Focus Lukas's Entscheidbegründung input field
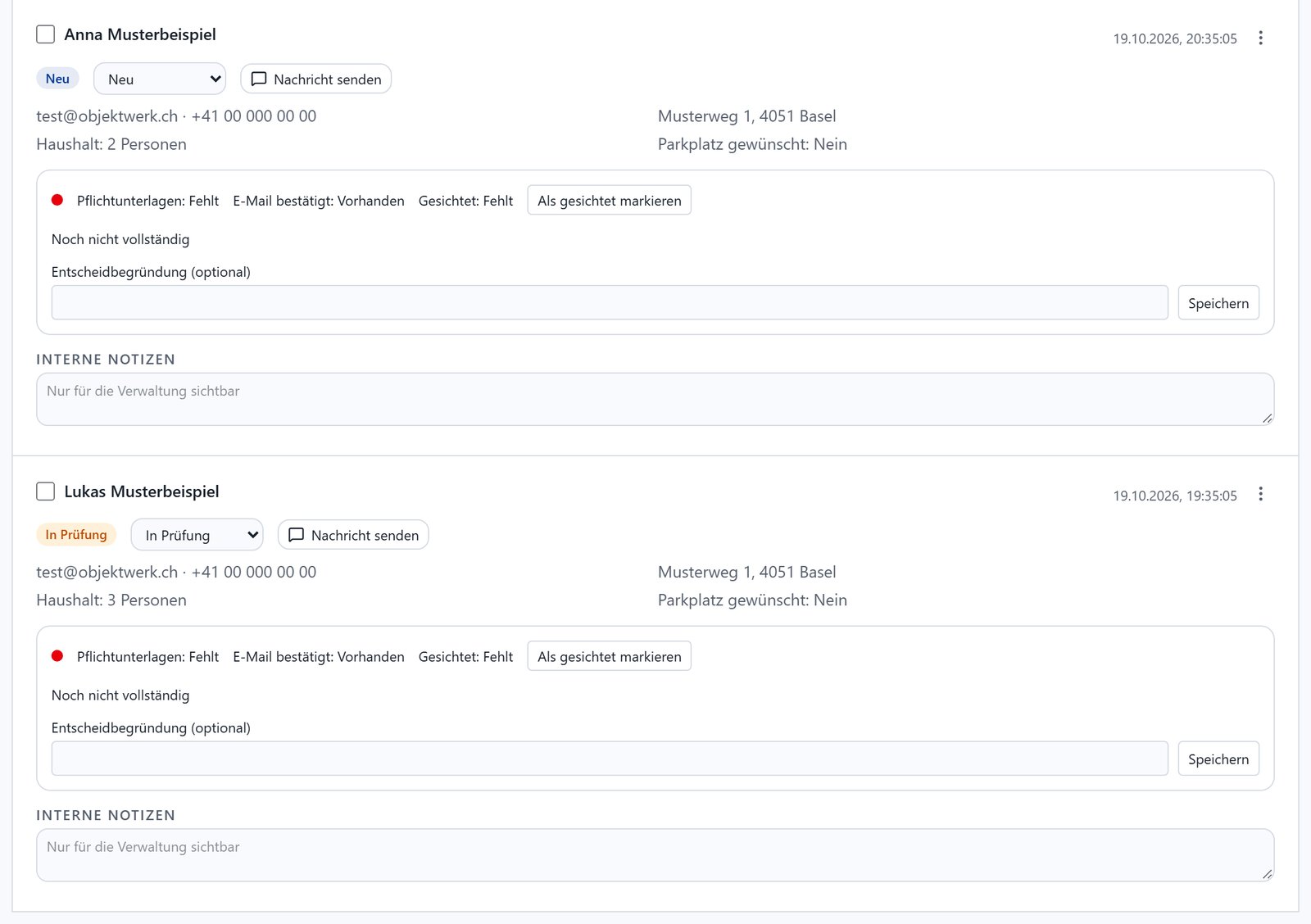 (610, 759)
